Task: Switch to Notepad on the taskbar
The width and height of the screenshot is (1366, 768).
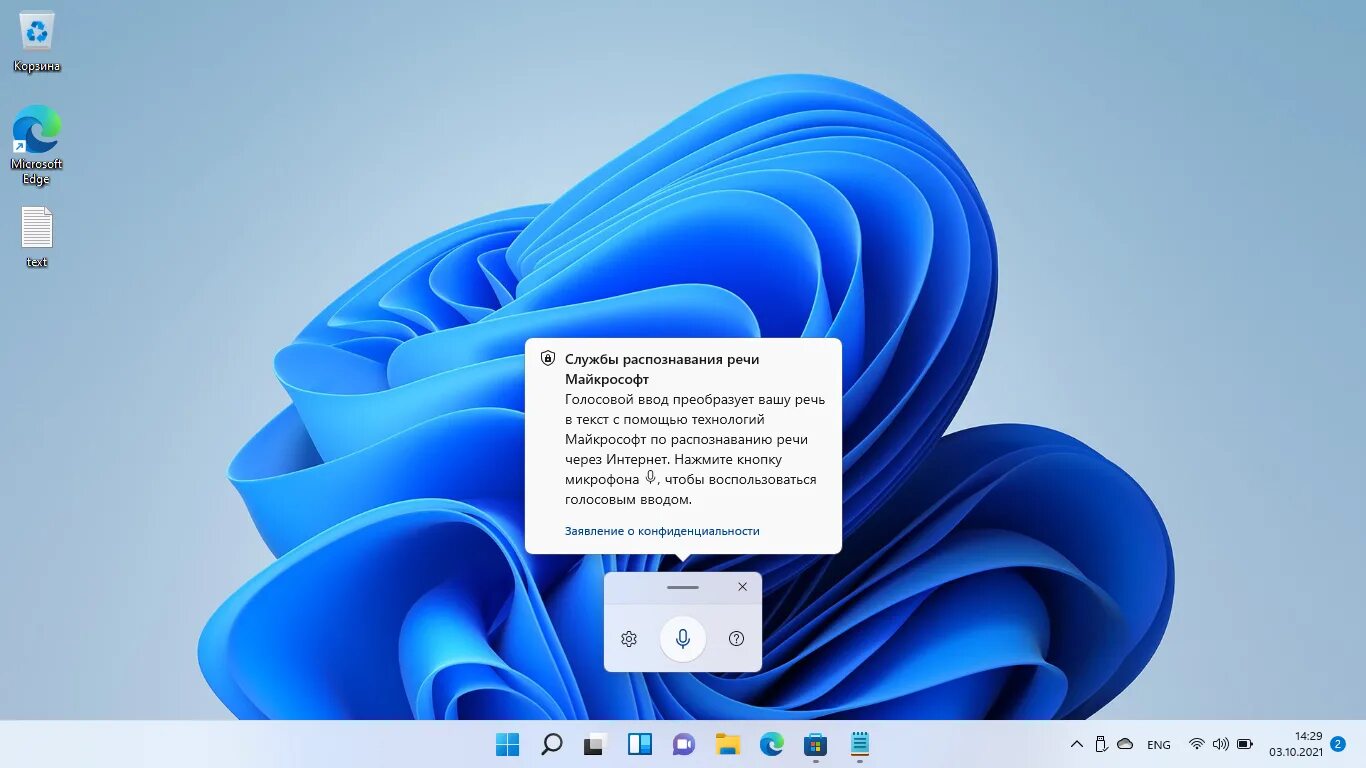Action: click(860, 744)
